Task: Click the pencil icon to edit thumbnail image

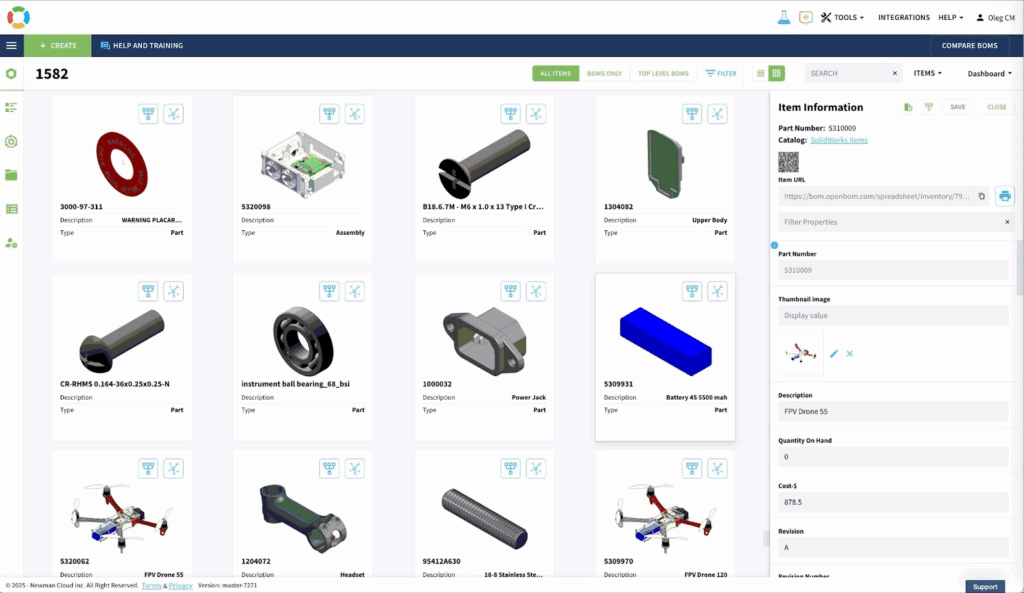Action: point(834,354)
